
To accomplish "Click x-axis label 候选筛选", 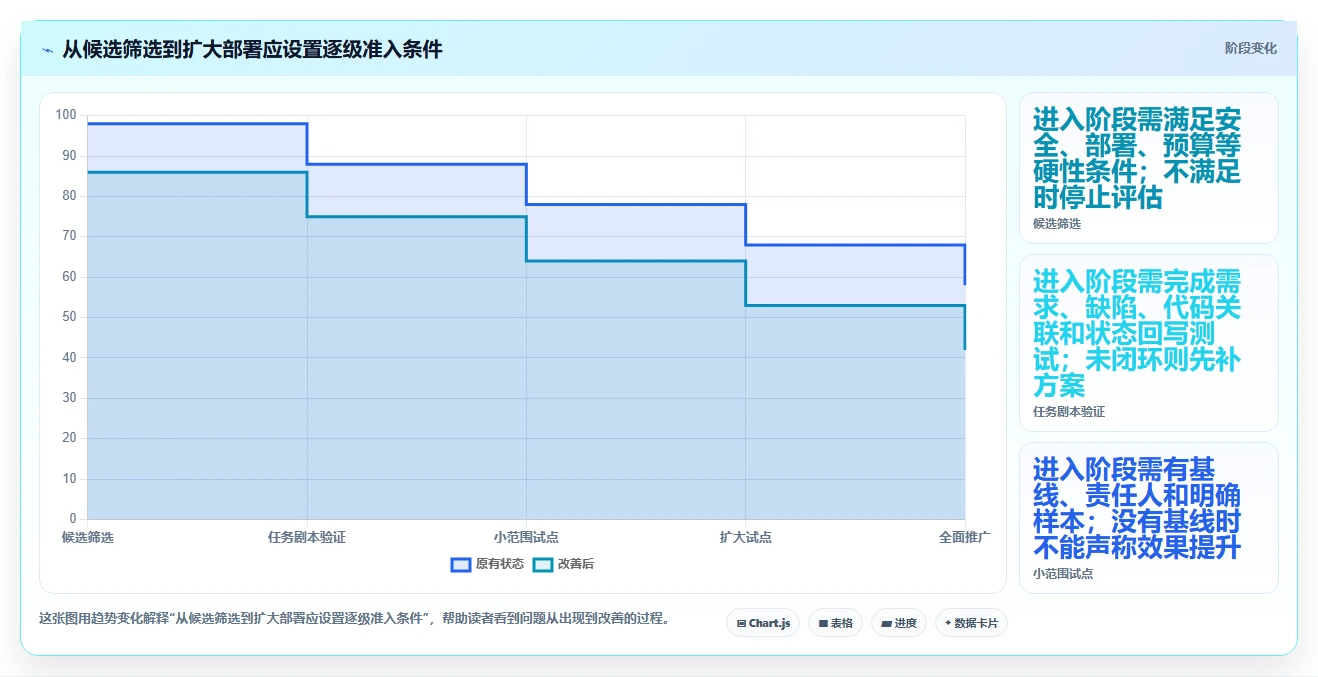I will (x=88, y=537).
